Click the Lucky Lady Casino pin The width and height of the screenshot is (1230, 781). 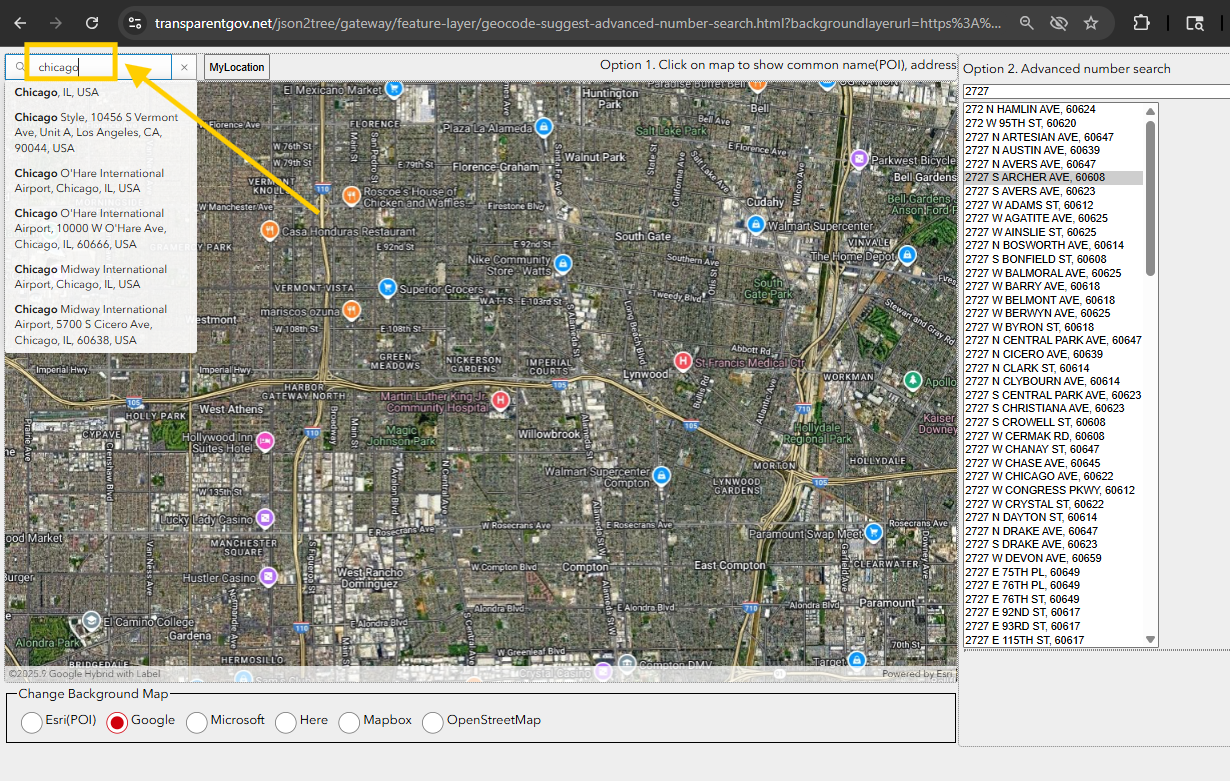265,518
